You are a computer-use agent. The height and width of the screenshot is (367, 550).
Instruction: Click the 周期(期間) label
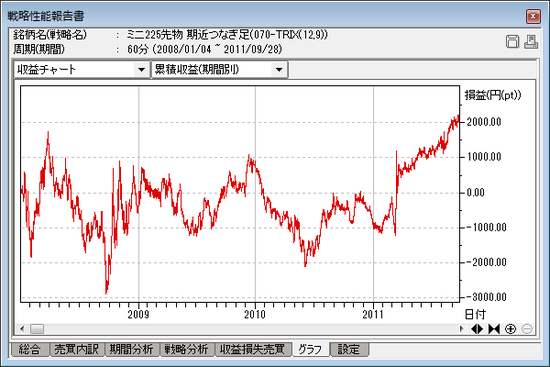click(x=39, y=49)
